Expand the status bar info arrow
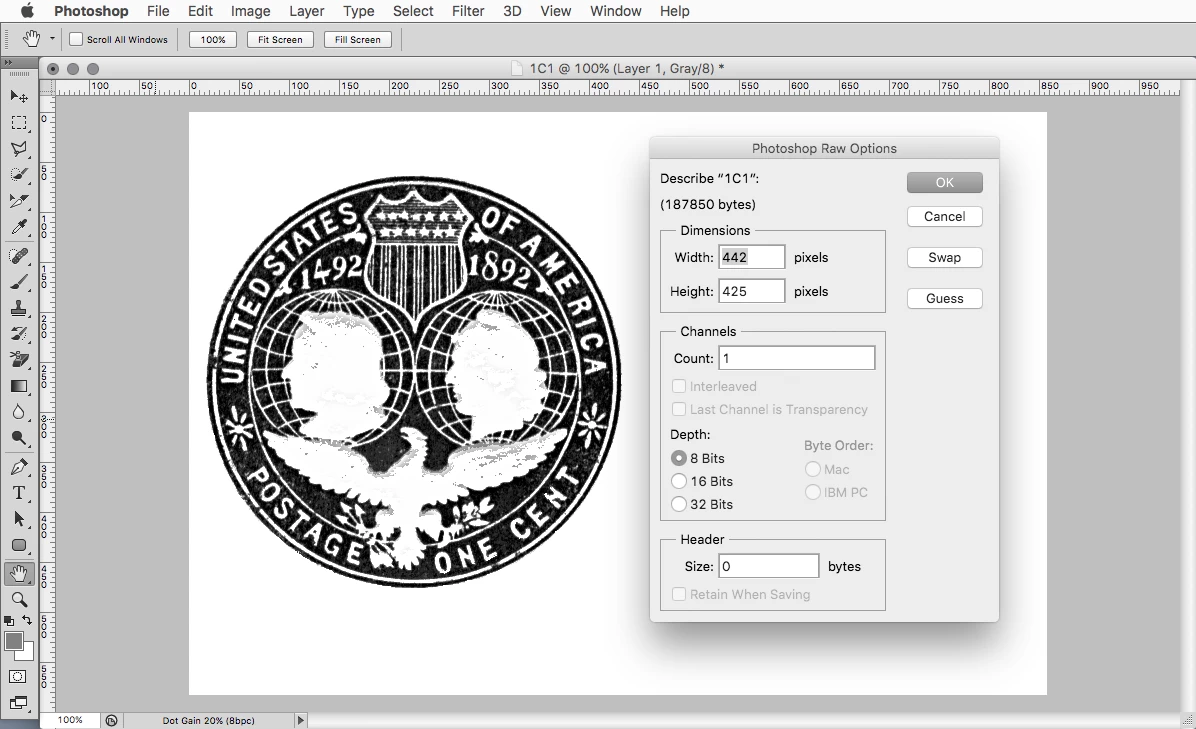1196x729 pixels. click(301, 720)
